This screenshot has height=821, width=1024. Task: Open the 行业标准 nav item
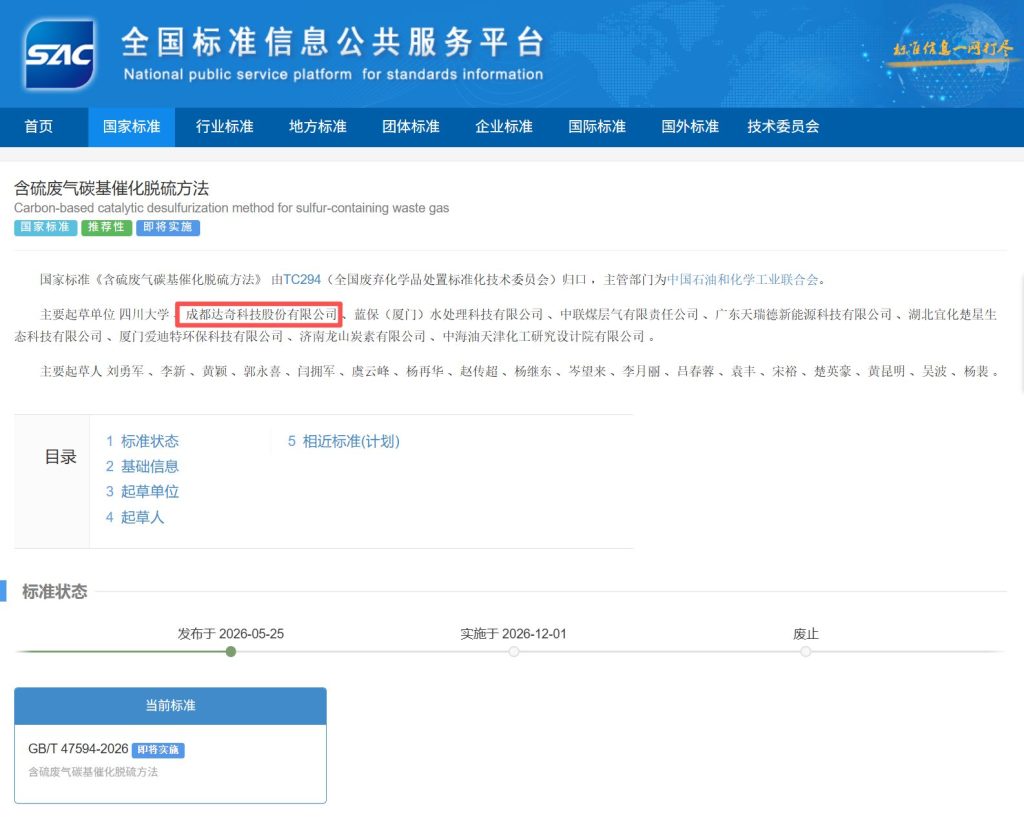[225, 127]
